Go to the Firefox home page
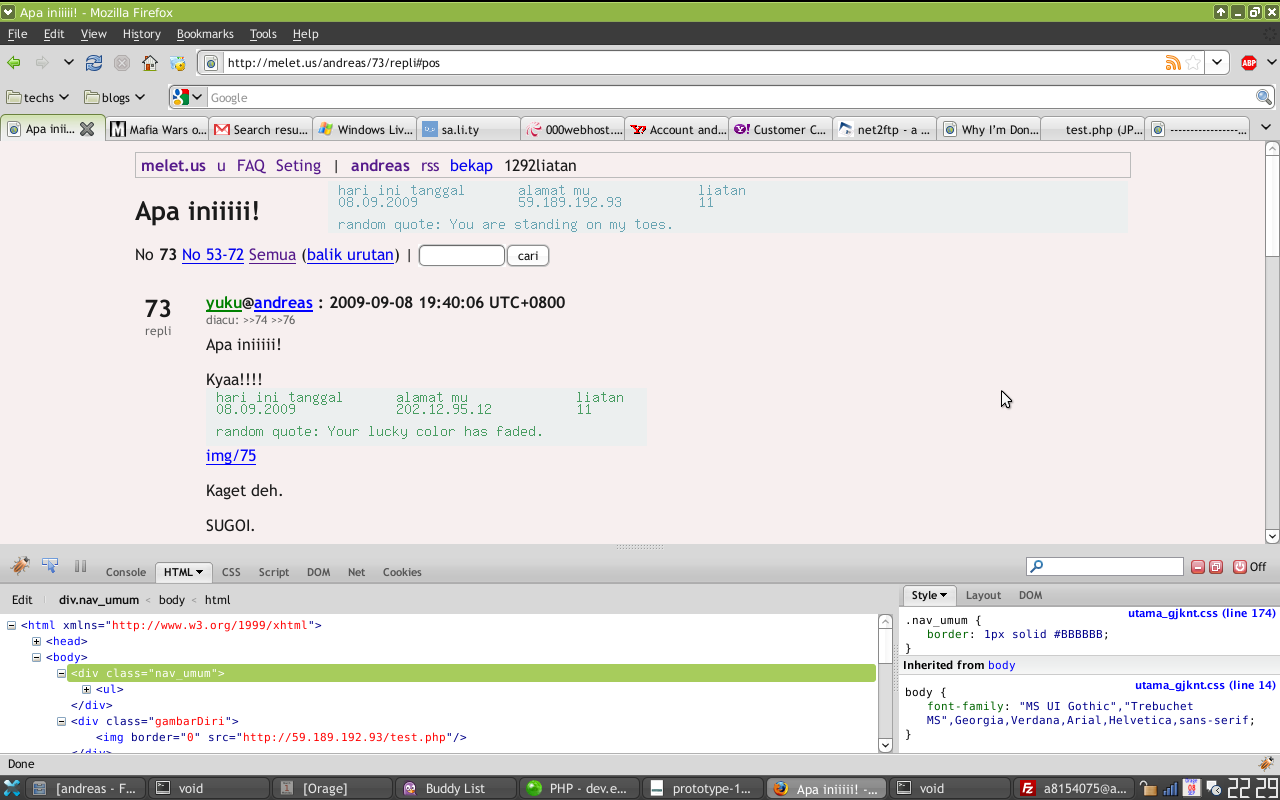This screenshot has width=1280, height=800. coord(149,63)
